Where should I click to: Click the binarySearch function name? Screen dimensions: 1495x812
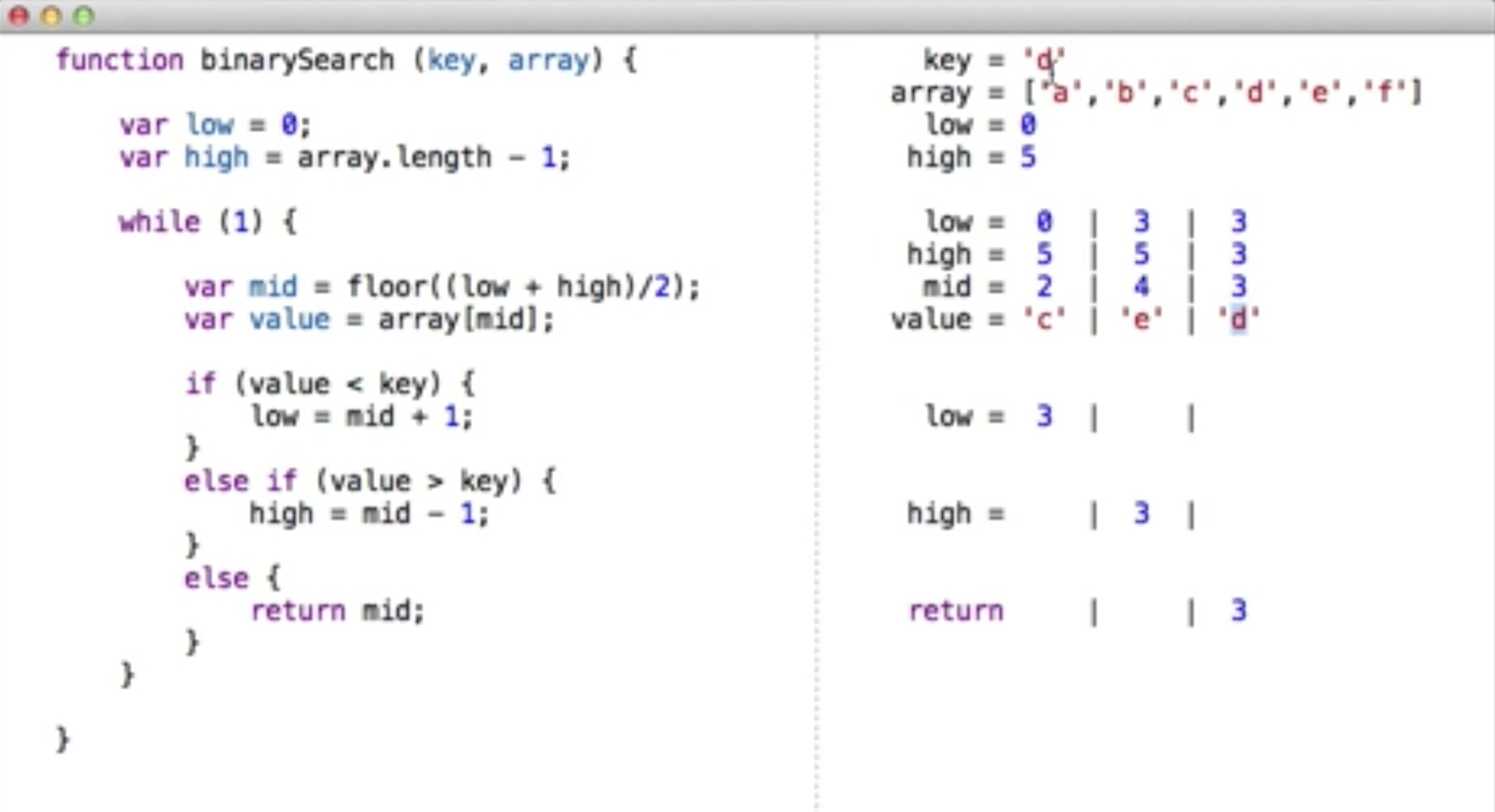(297, 60)
